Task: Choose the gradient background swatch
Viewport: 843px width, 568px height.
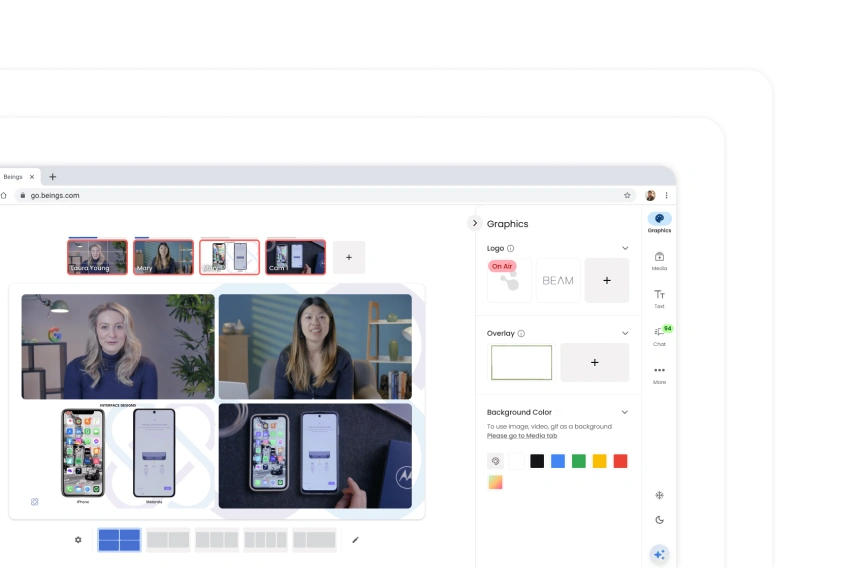Action: tap(495, 482)
